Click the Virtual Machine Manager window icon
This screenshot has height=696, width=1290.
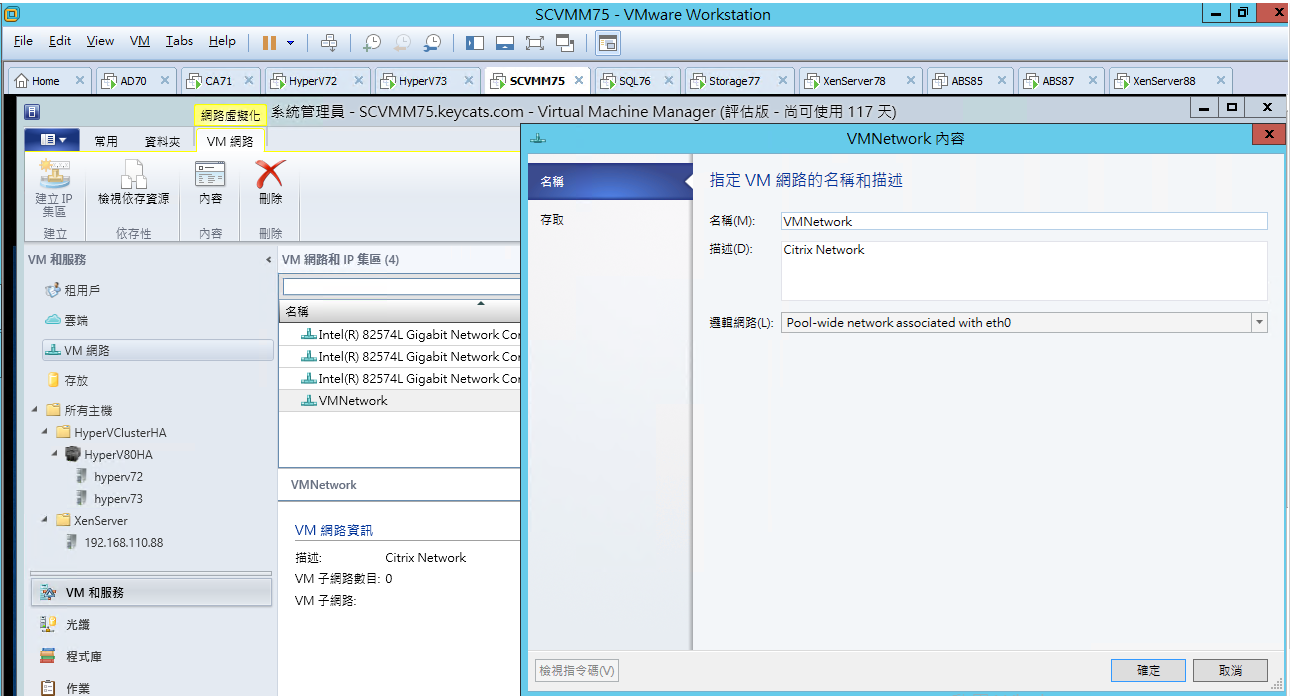pos(32,112)
